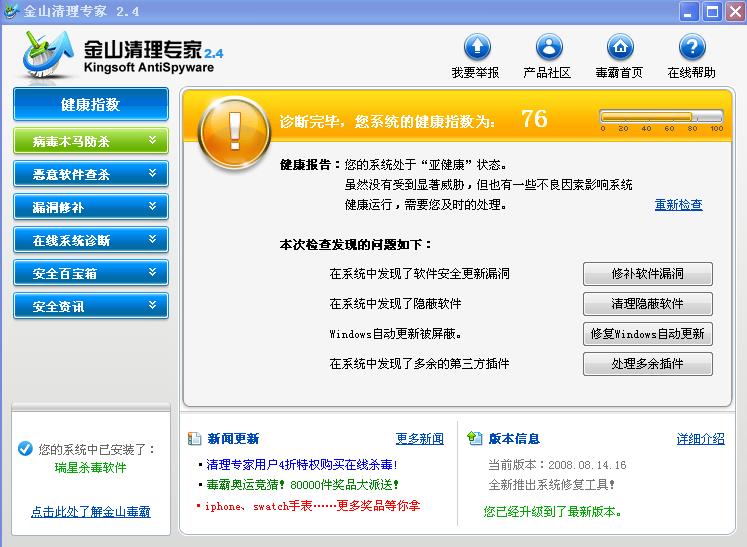
Task: Click the 新闻更新 news page icon
Action: point(194,438)
